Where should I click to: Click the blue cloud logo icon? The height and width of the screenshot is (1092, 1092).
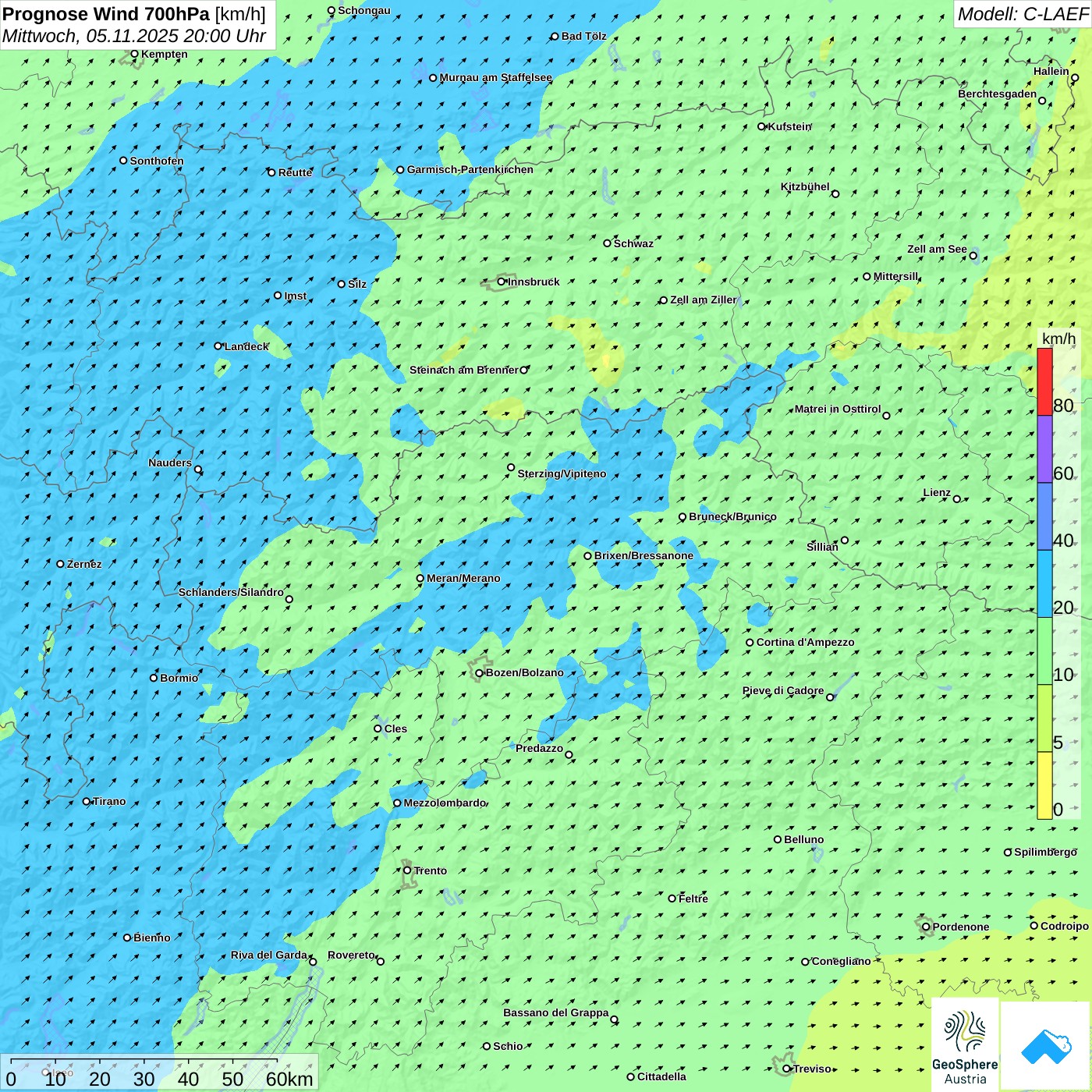[x=1045, y=1046]
